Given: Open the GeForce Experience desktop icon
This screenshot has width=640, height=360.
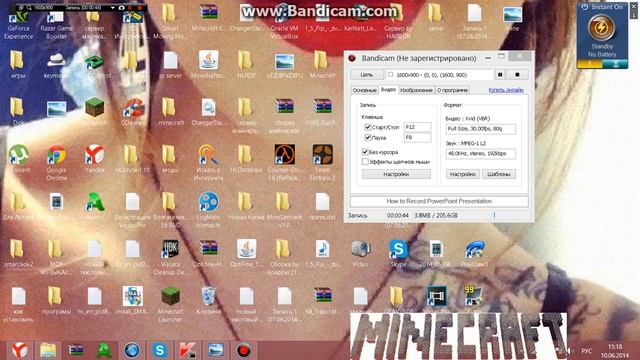Looking at the screenshot, I should [18, 22].
